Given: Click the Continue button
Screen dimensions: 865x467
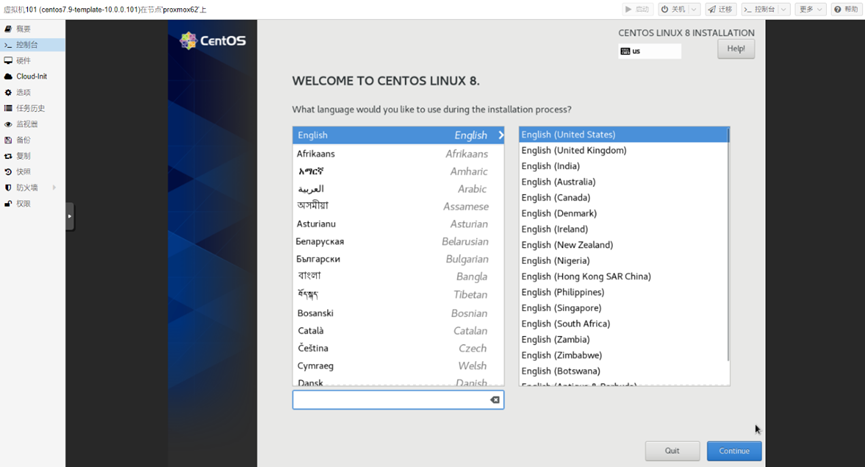Looking at the screenshot, I should click(734, 451).
